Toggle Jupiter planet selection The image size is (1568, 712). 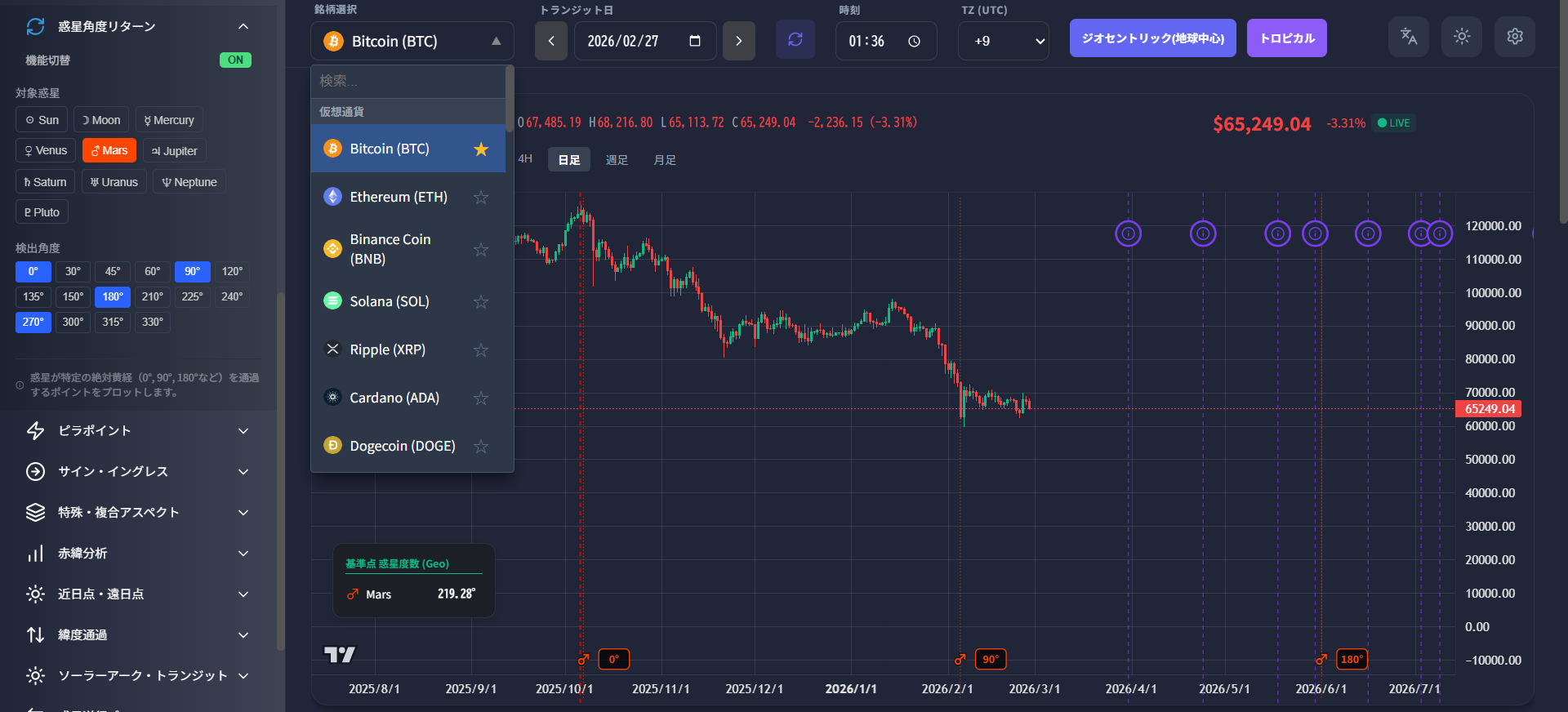[175, 150]
